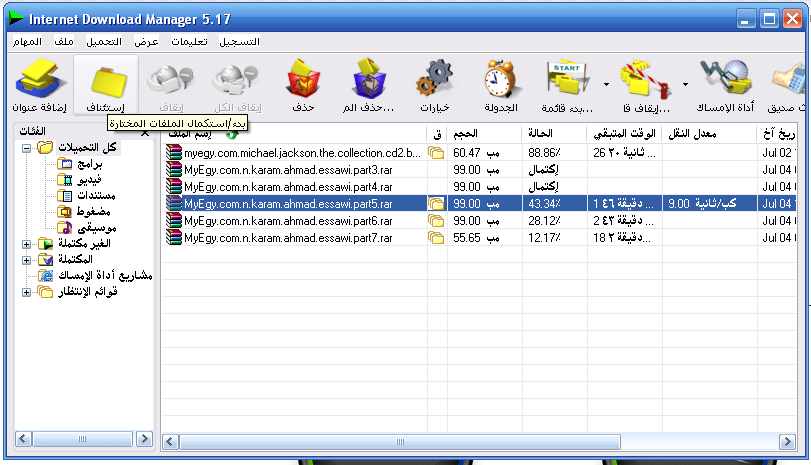Sort by Time Left (الوقت المتبقي) column header

625,134
